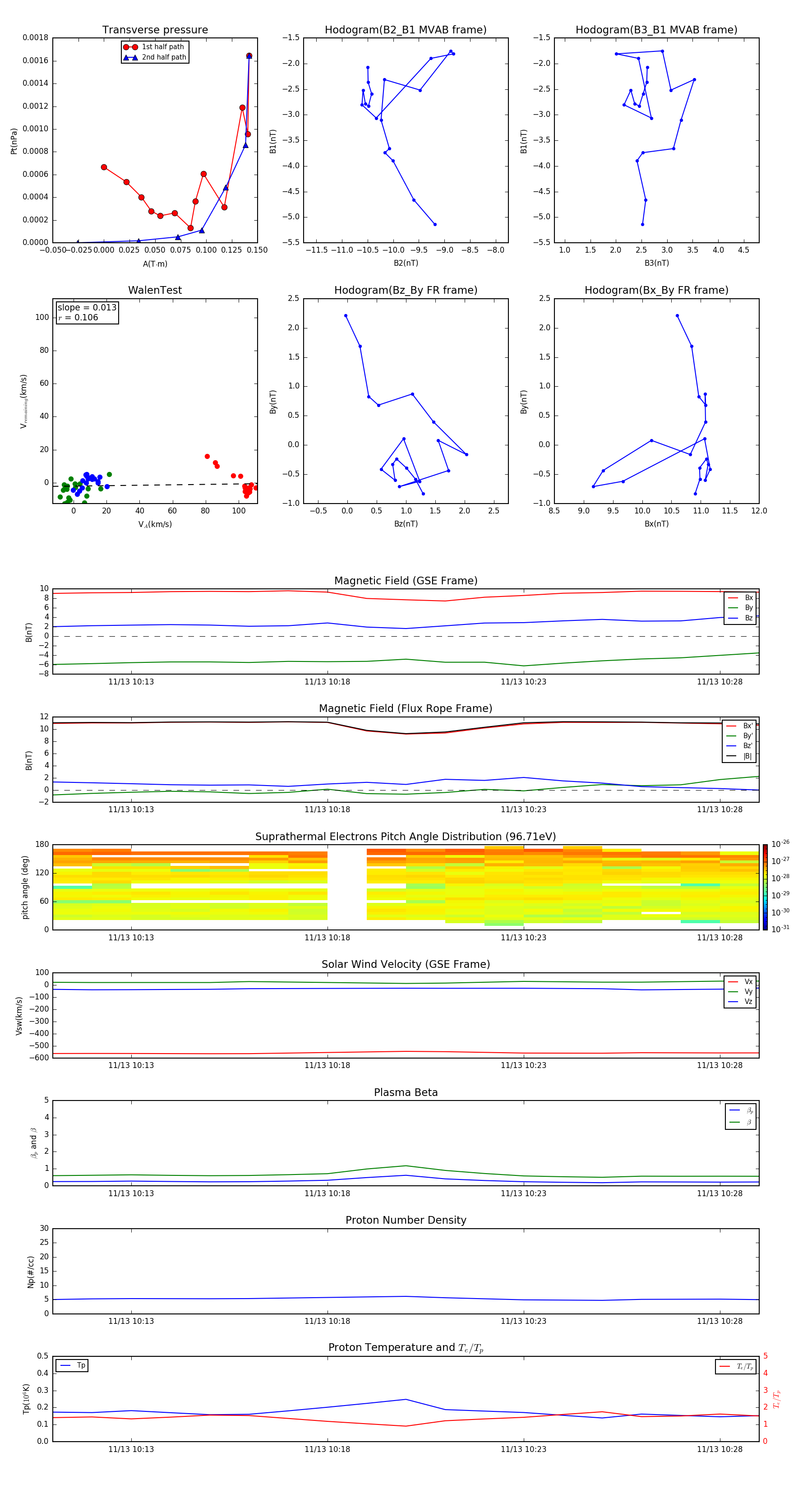812x1489 pixels.
Task: Click the 'Magnetic Field (GSE Frame)' title
Action: [405, 581]
